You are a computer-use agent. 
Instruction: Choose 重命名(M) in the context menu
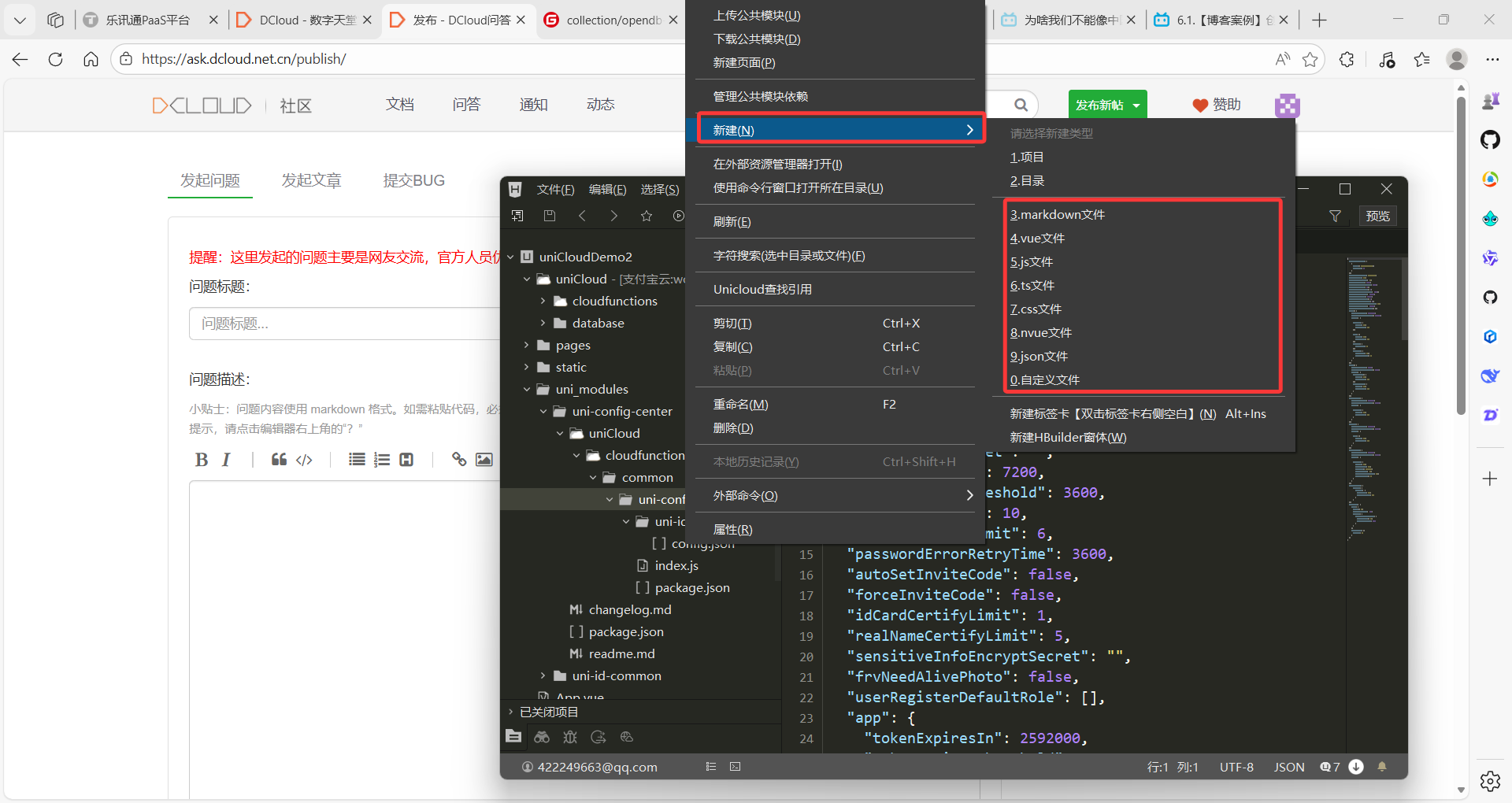tap(740, 405)
